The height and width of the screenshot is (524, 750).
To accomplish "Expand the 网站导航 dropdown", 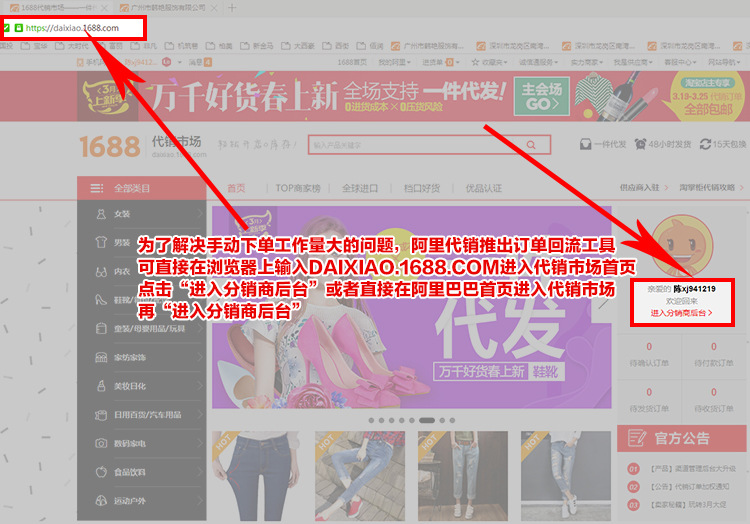I will pyautogui.click(x=724, y=62).
